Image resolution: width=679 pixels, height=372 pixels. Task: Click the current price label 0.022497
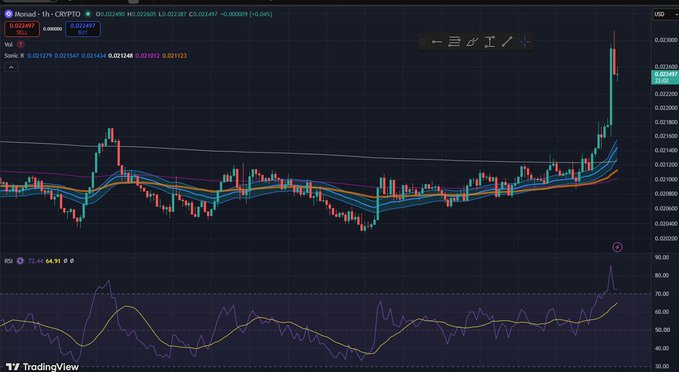[x=666, y=74]
